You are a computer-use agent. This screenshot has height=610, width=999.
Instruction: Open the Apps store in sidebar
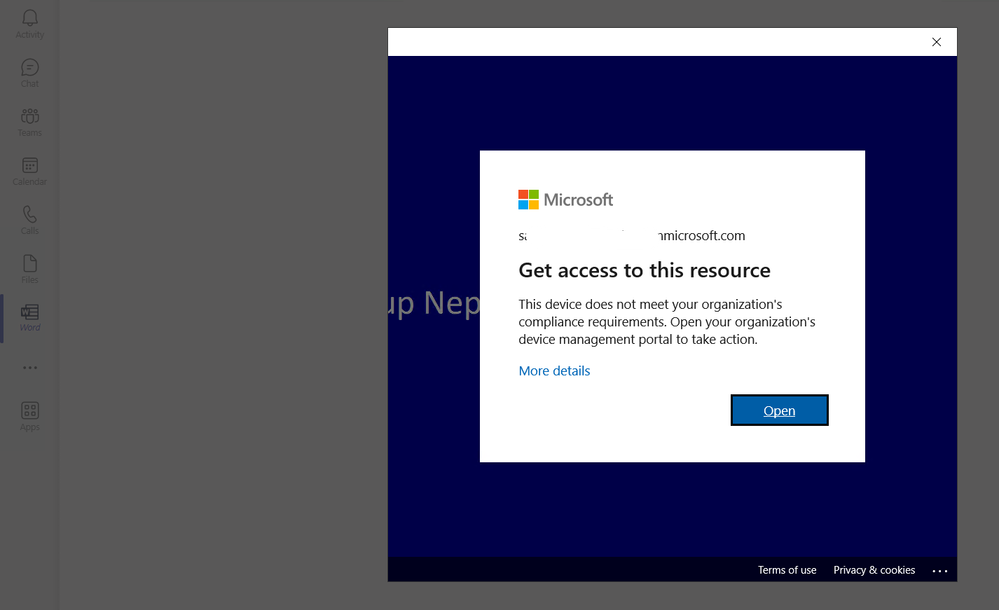coord(30,416)
